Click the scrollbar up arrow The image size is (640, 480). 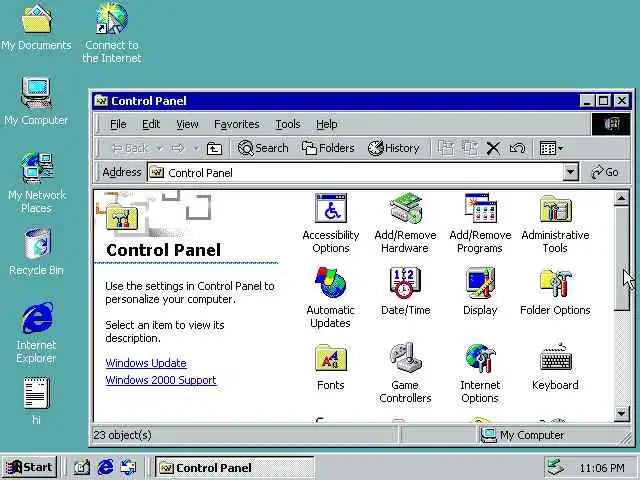621,198
